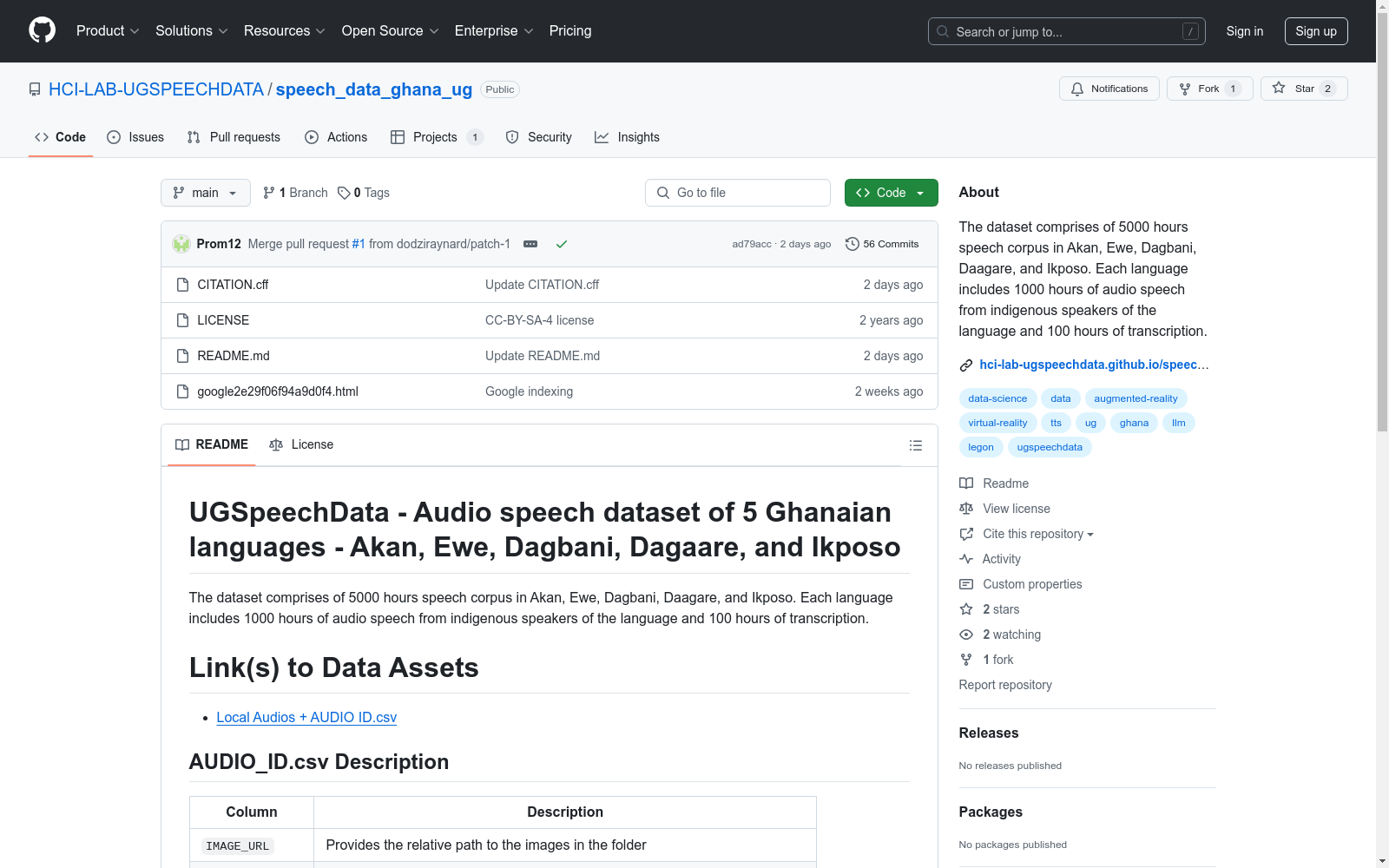Viewport: 1389px width, 868px height.
Task: Click the green check status icon
Action: click(x=562, y=244)
